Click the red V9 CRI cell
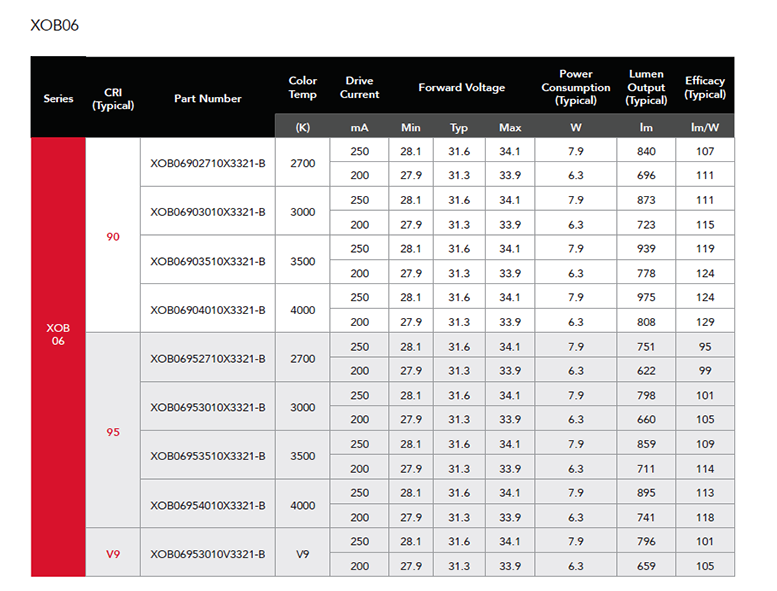 [113, 554]
